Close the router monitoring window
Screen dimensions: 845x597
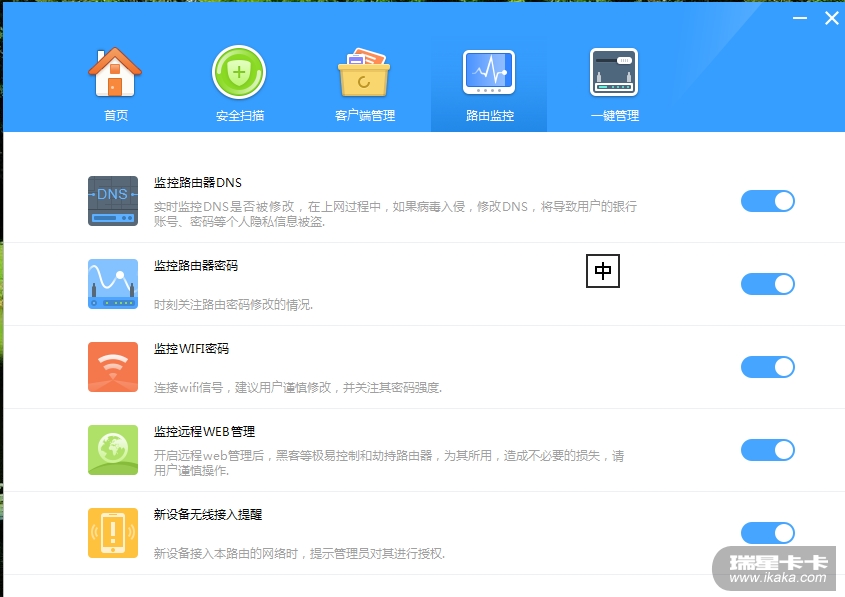click(x=832, y=18)
